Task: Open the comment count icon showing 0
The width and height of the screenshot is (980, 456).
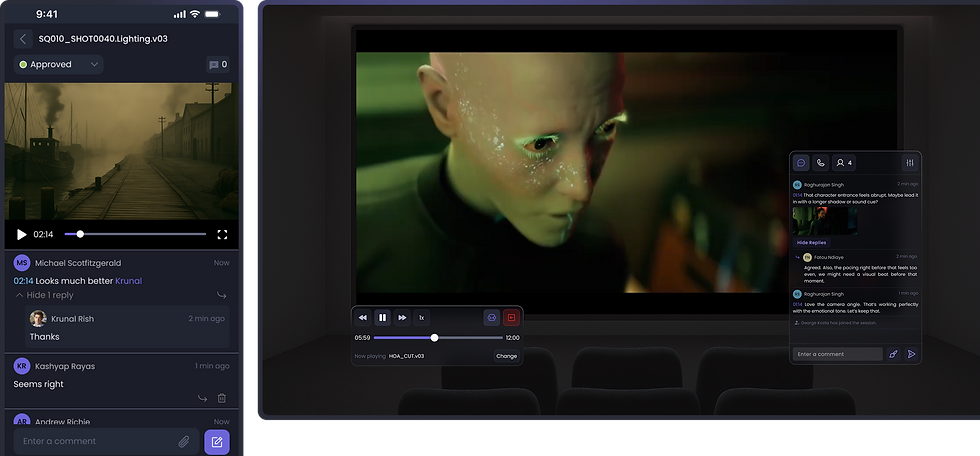Action: click(x=218, y=64)
